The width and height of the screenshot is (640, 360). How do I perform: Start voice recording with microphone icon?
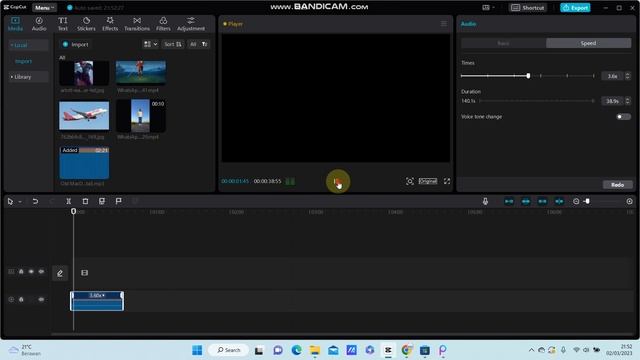click(x=485, y=201)
